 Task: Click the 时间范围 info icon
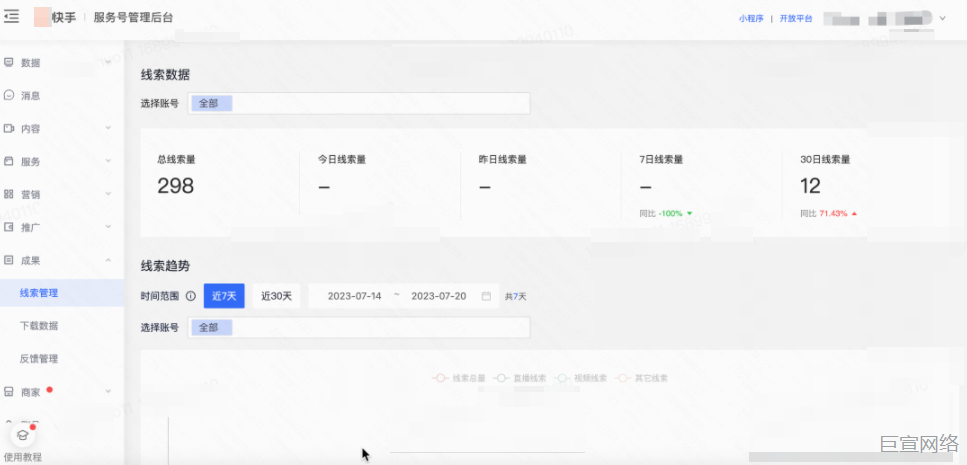coord(191,296)
